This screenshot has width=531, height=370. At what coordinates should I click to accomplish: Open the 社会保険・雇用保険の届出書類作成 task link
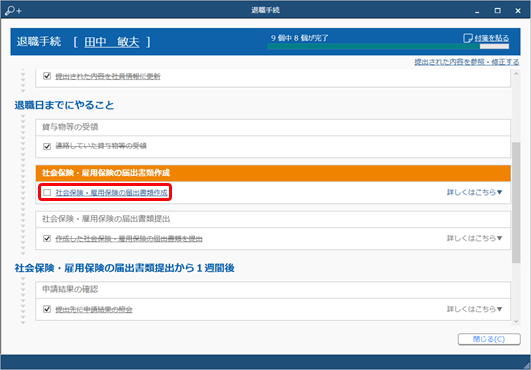click(111, 193)
